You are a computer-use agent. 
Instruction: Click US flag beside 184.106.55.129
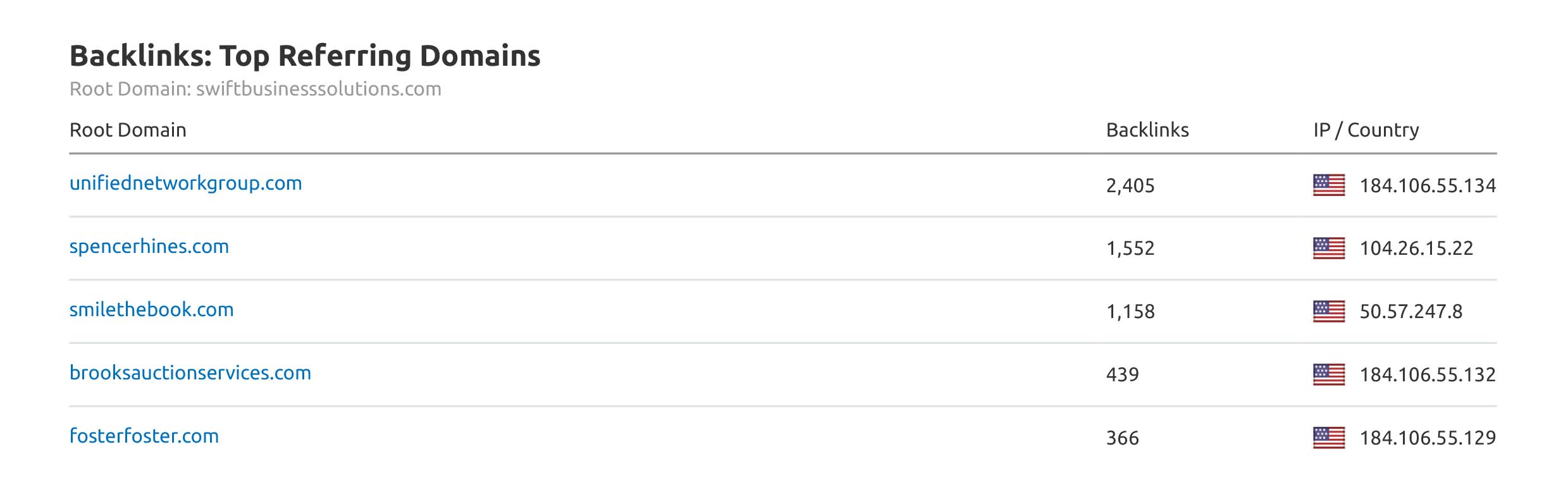point(1328,438)
